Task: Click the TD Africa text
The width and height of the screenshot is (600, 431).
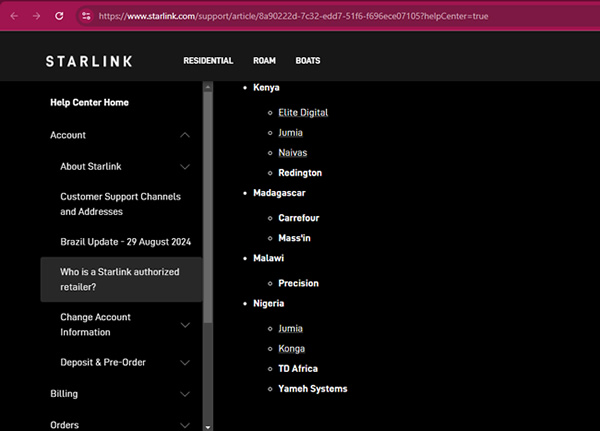Action: point(298,369)
